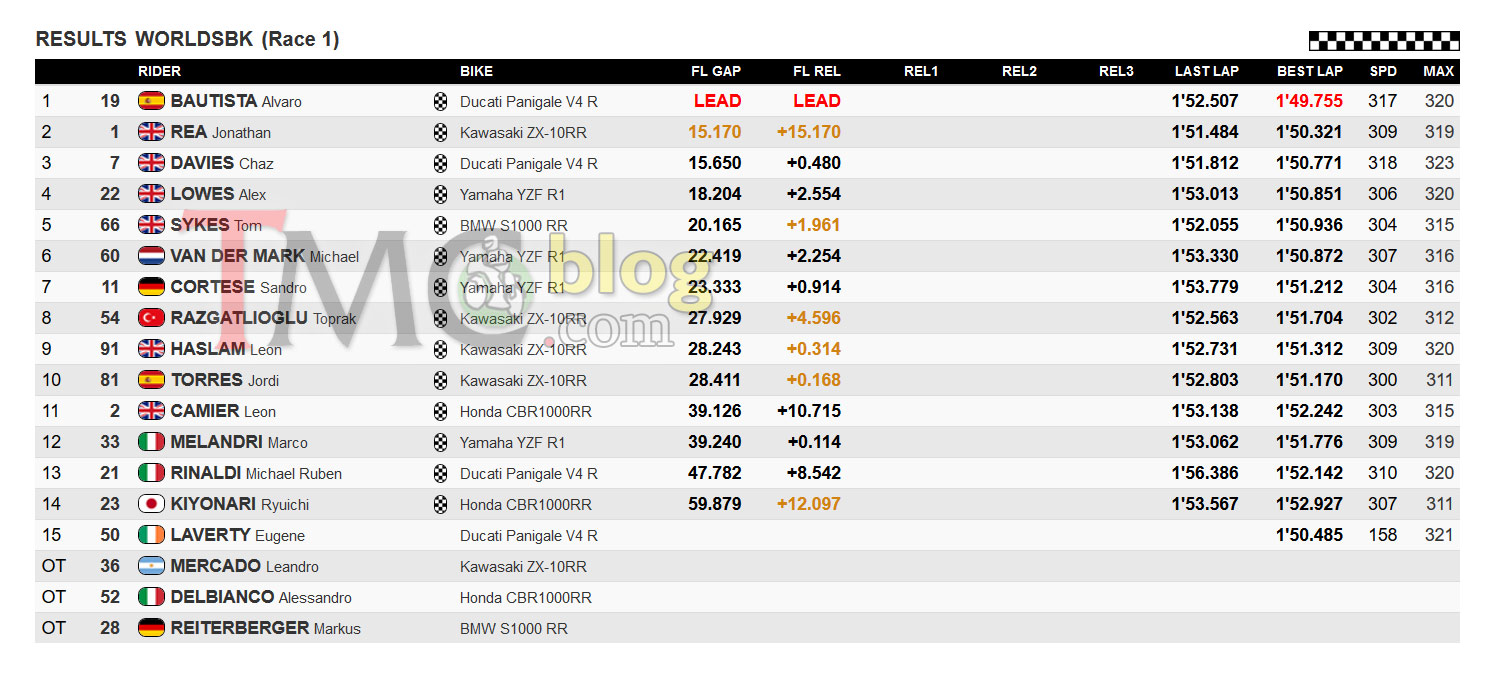Click the REL1 column header
The width and height of the screenshot is (1506, 686).
pos(921,71)
